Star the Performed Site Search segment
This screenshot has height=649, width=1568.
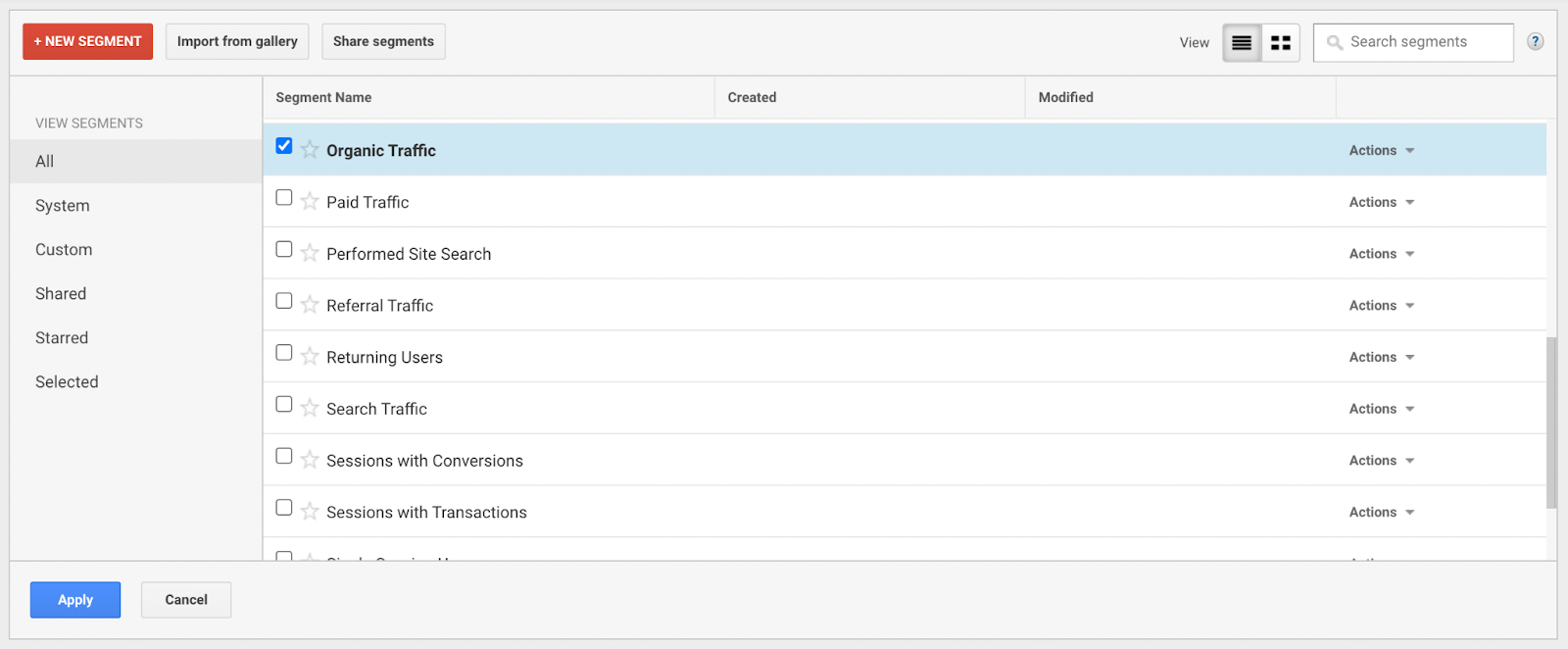coord(310,253)
